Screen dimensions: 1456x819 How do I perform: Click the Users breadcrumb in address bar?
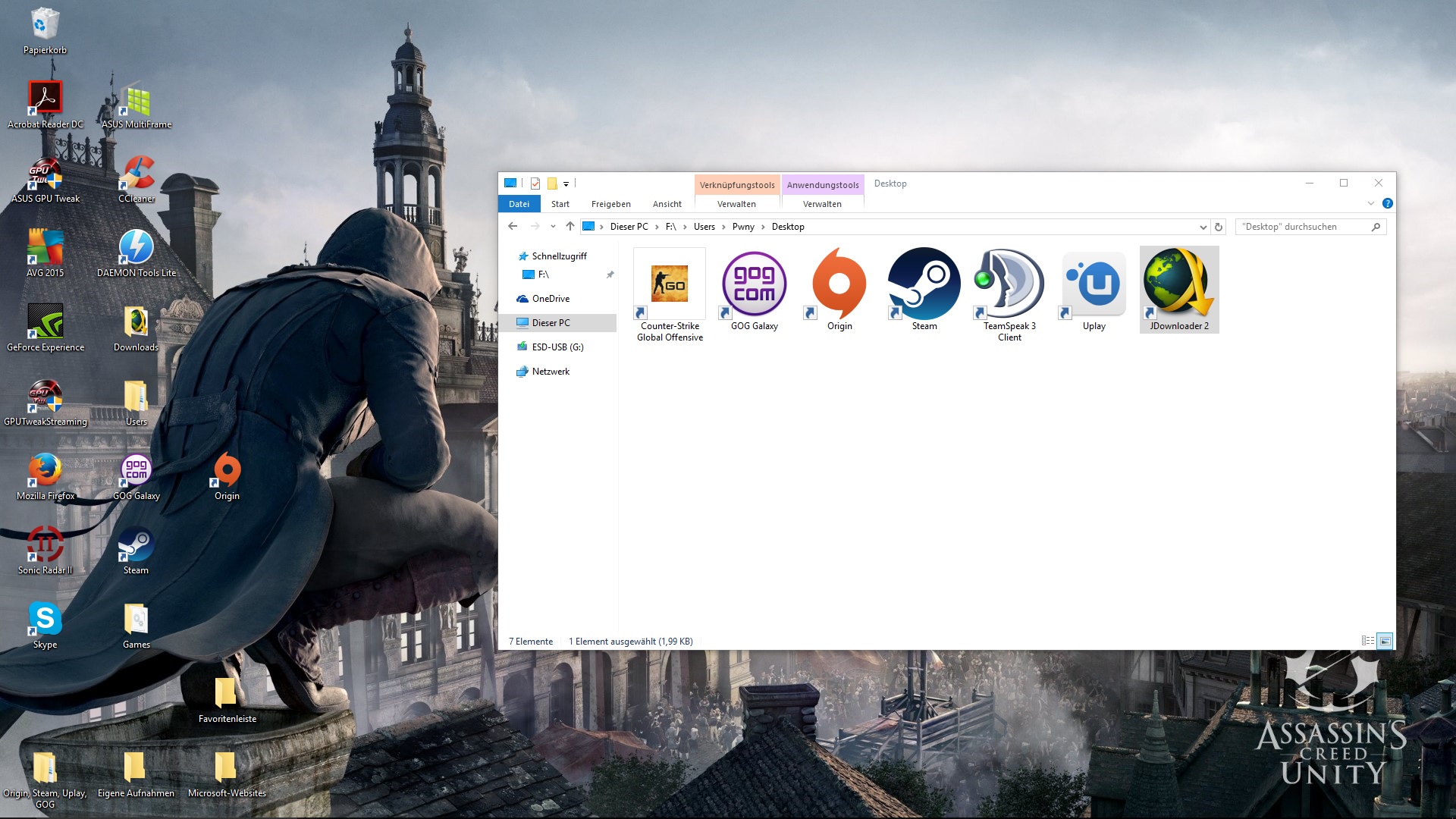[x=704, y=227]
